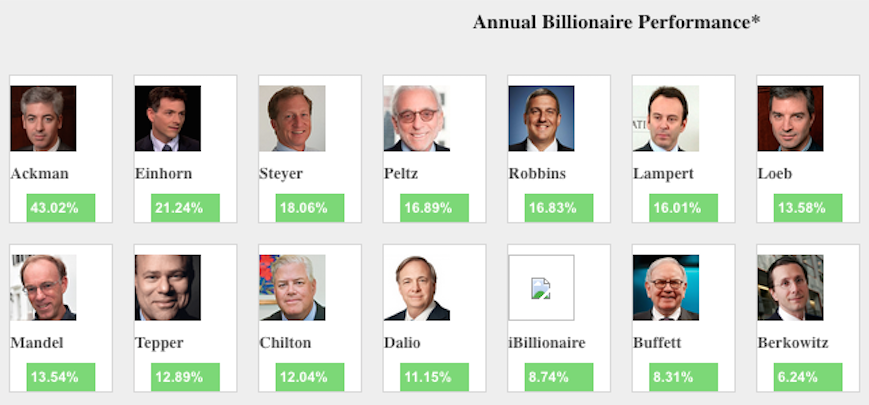Select the 8.74% iBillionaire badge

[x=559, y=377]
